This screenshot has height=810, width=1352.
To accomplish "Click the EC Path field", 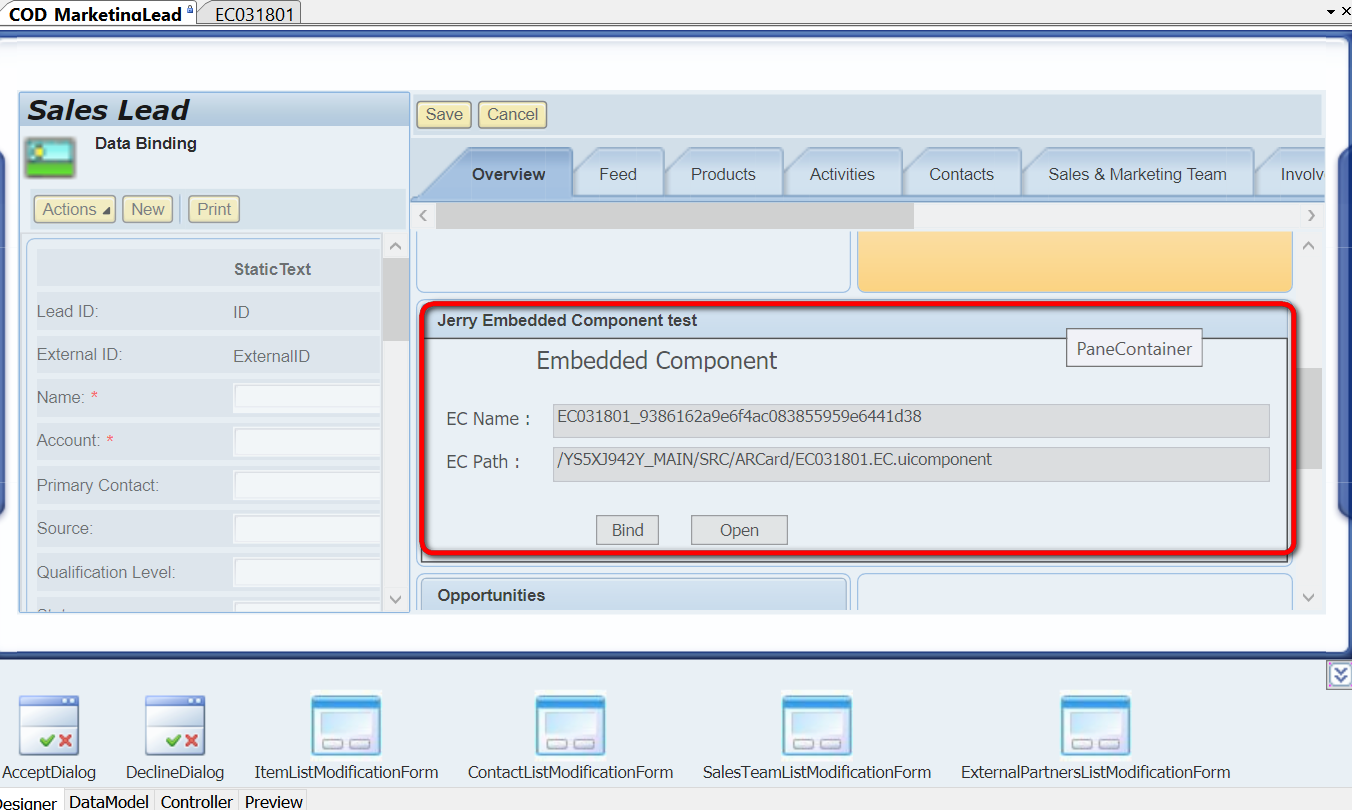I will point(911,464).
